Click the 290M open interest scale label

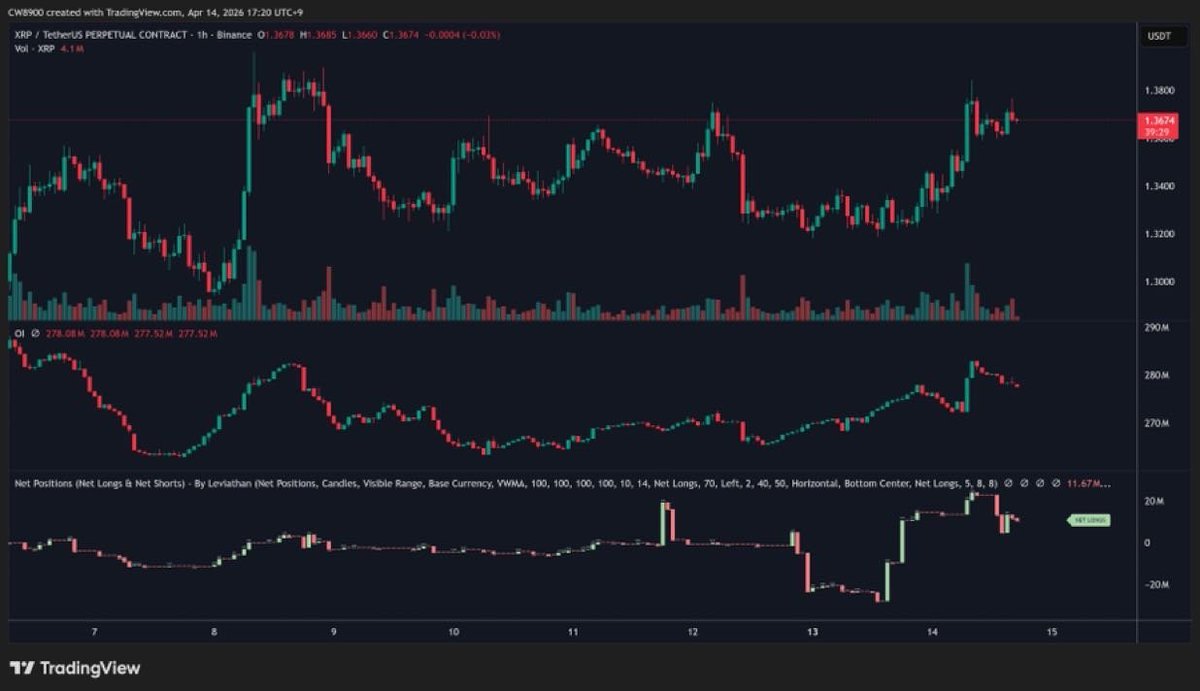tap(1156, 328)
